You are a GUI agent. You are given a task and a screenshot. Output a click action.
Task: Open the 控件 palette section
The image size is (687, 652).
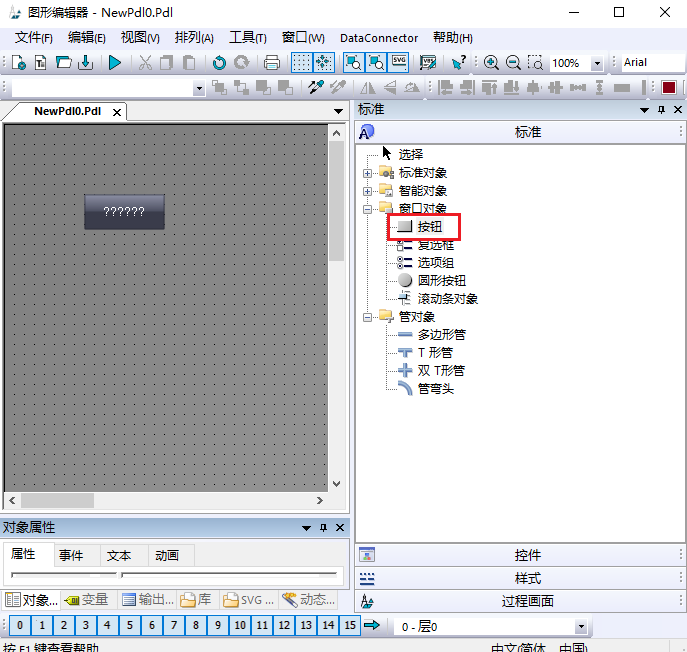pos(527,555)
